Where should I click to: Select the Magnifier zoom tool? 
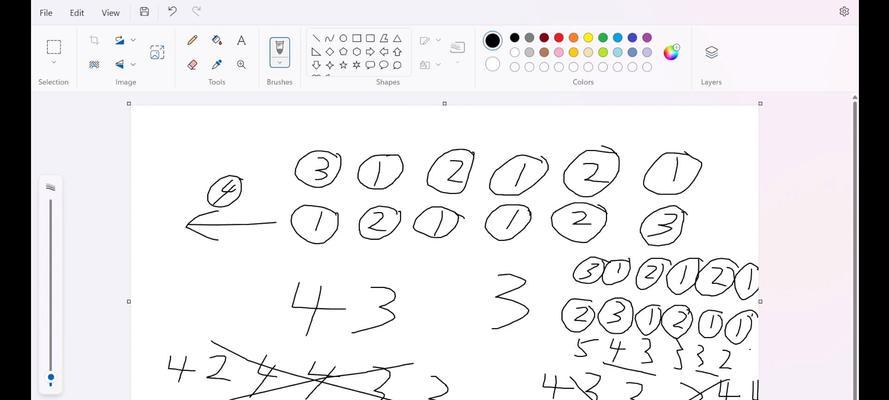(242, 65)
